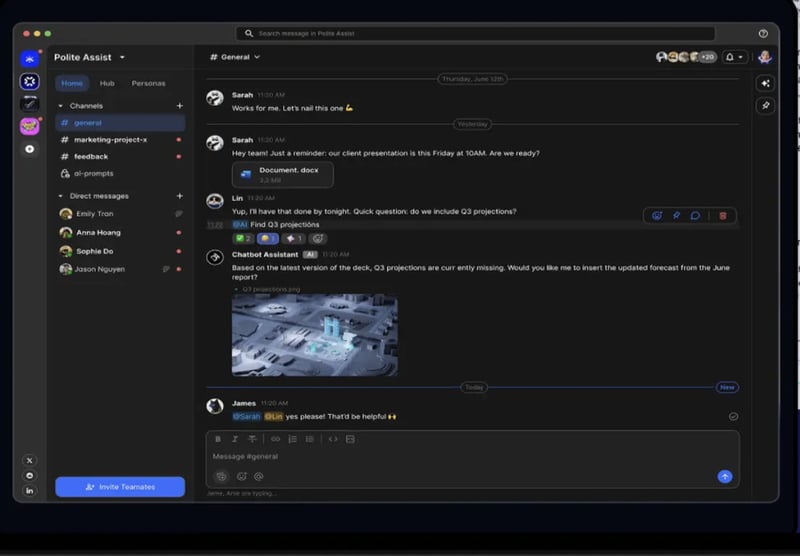Open the notification bell dropdown
The height and width of the screenshot is (556, 800).
click(735, 58)
